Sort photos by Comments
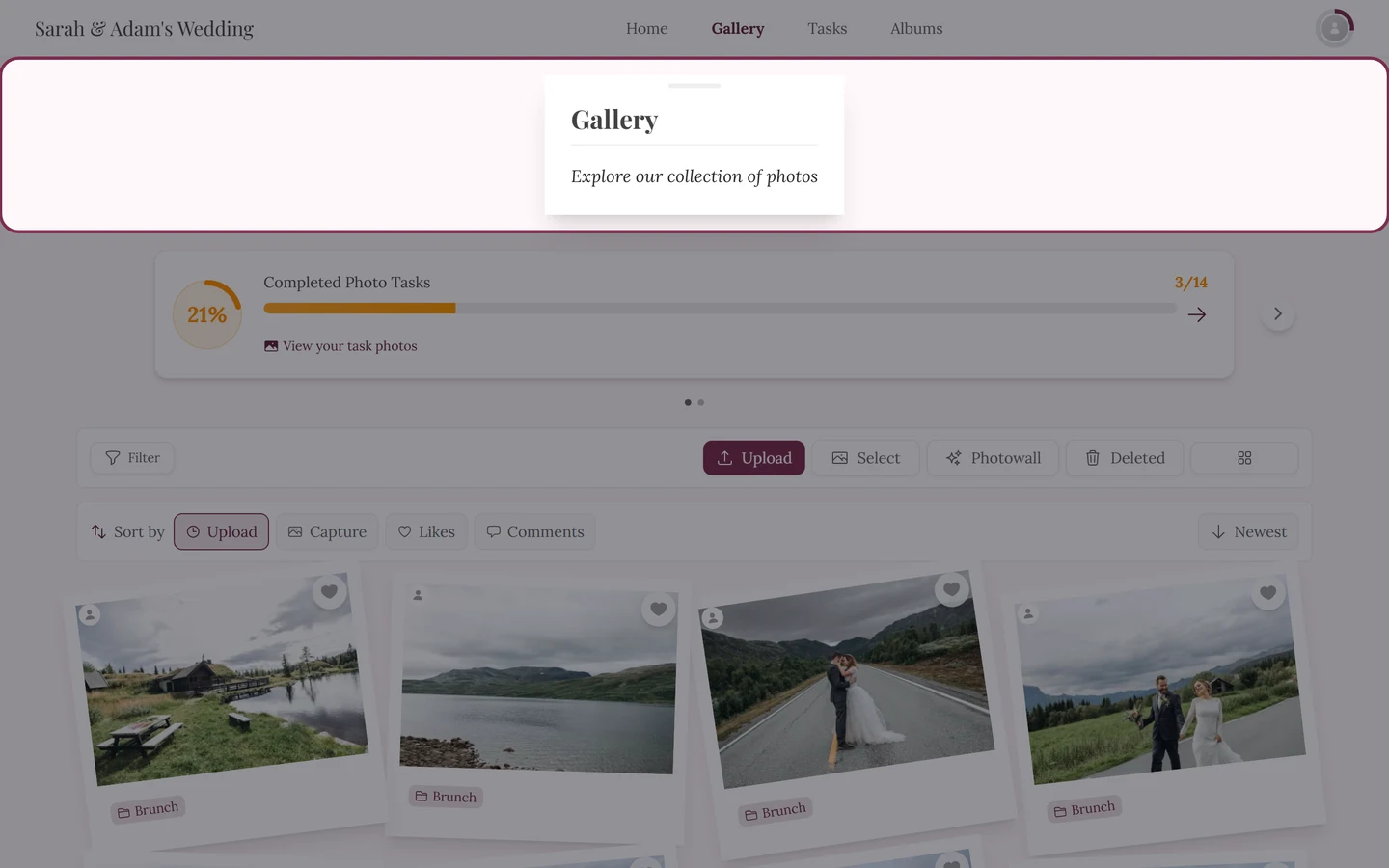The height and width of the screenshot is (868, 1389). pos(534,531)
